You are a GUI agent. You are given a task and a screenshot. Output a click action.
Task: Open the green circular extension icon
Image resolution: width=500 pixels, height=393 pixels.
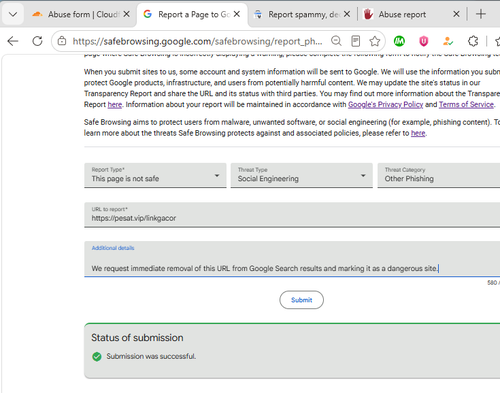[x=399, y=41]
